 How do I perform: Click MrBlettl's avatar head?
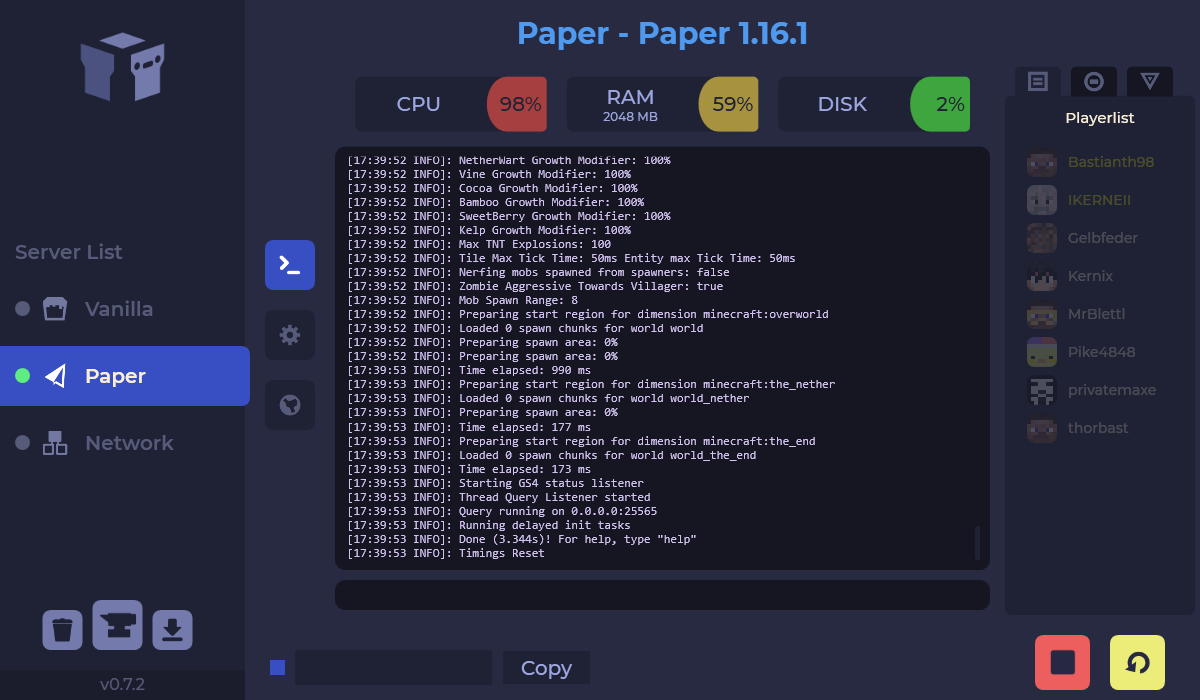point(1042,314)
